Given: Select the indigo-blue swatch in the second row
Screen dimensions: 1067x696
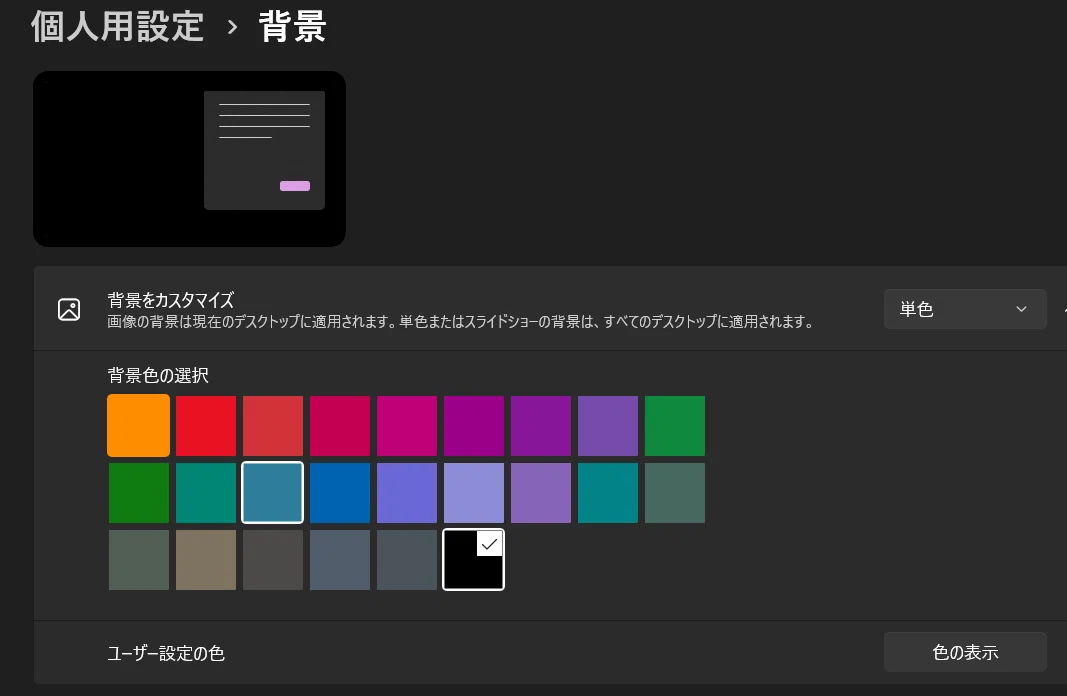Looking at the screenshot, I should 407,493.
